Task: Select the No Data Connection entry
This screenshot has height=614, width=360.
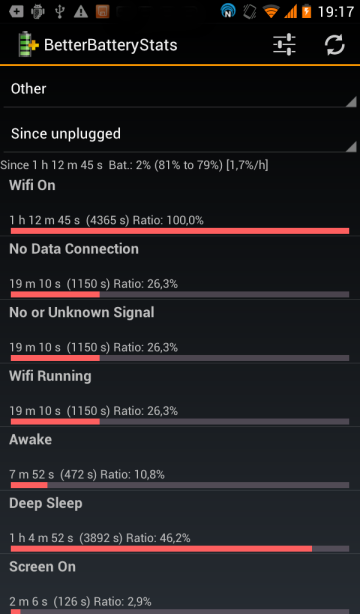Action: [180, 268]
